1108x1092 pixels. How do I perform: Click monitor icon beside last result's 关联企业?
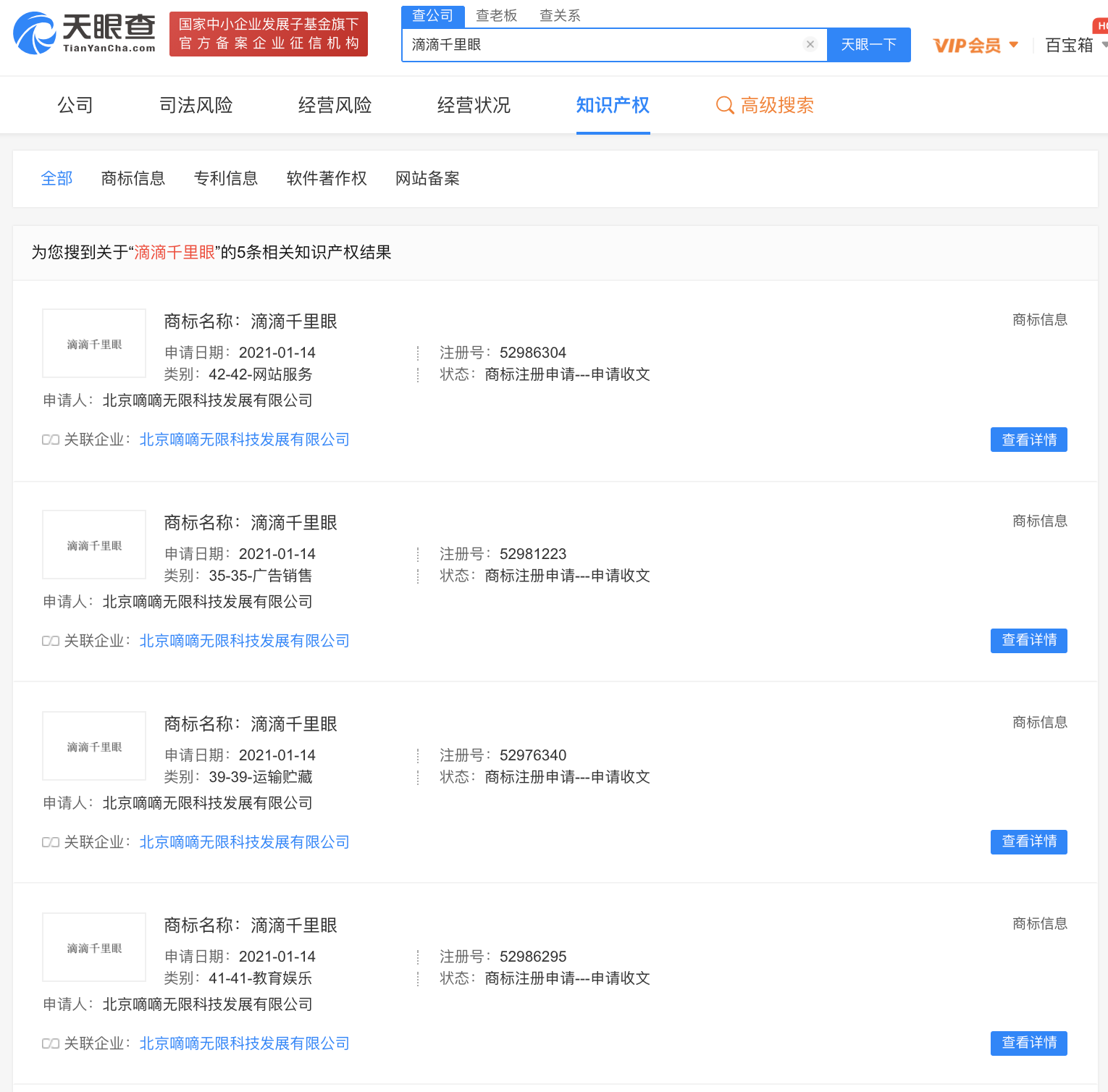[x=50, y=1043]
